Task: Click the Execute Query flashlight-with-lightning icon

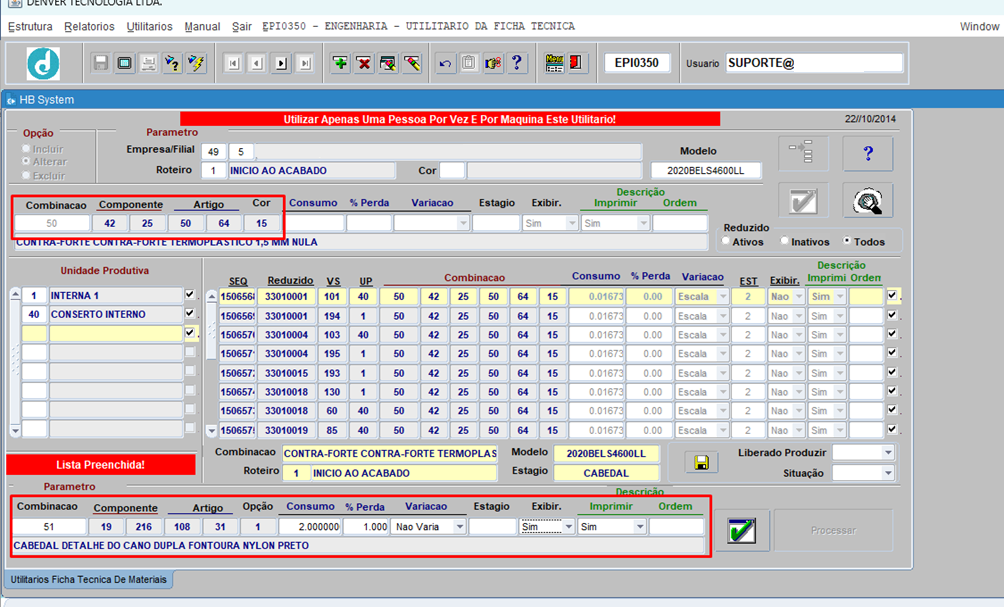Action: tap(197, 63)
